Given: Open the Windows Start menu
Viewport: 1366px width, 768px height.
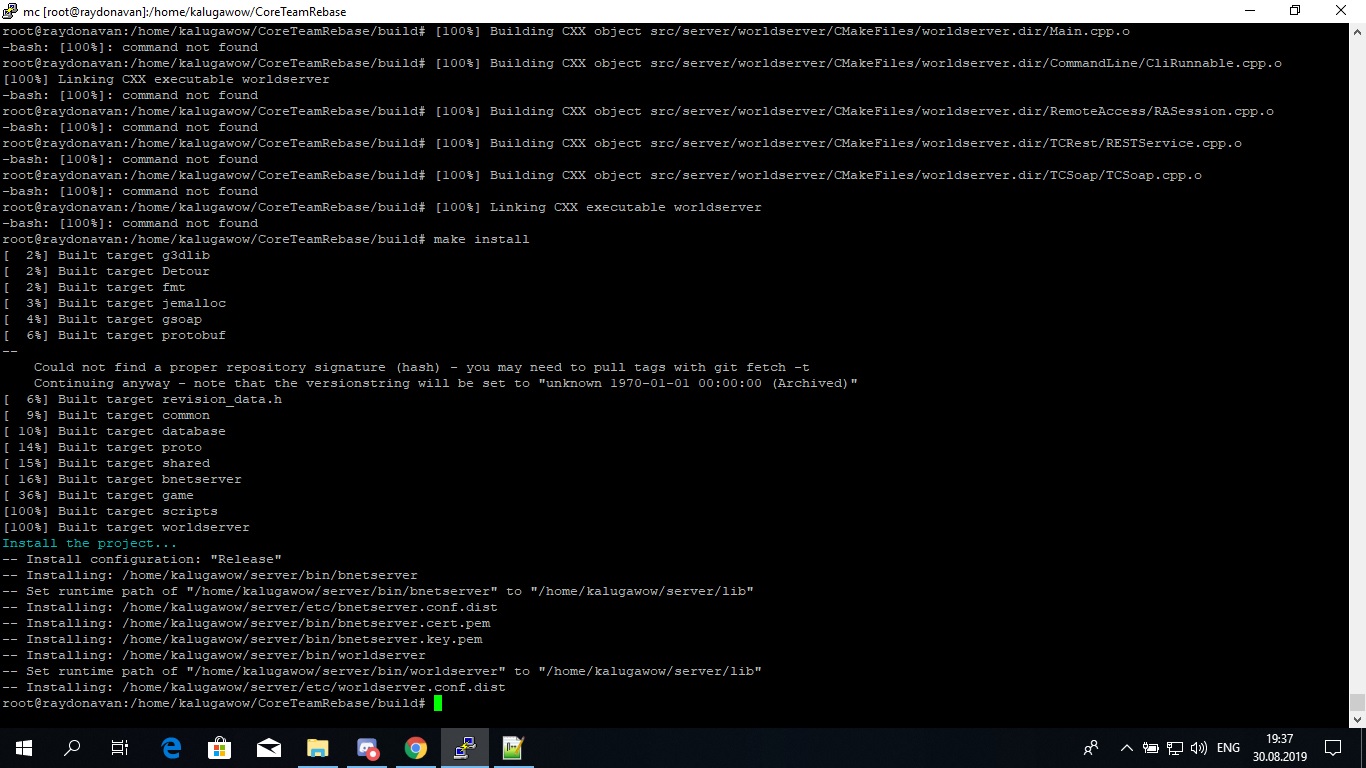Looking at the screenshot, I should tap(23, 747).
